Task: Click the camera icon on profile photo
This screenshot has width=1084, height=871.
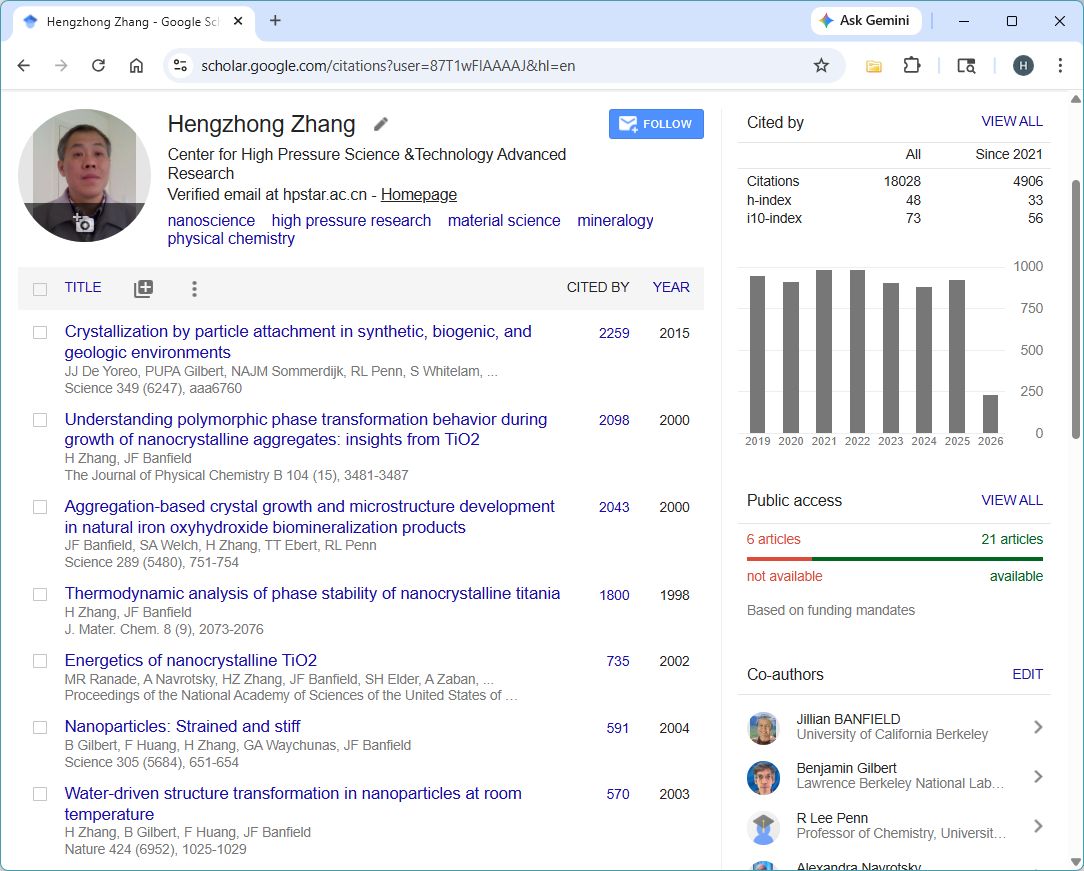Action: coord(84,223)
